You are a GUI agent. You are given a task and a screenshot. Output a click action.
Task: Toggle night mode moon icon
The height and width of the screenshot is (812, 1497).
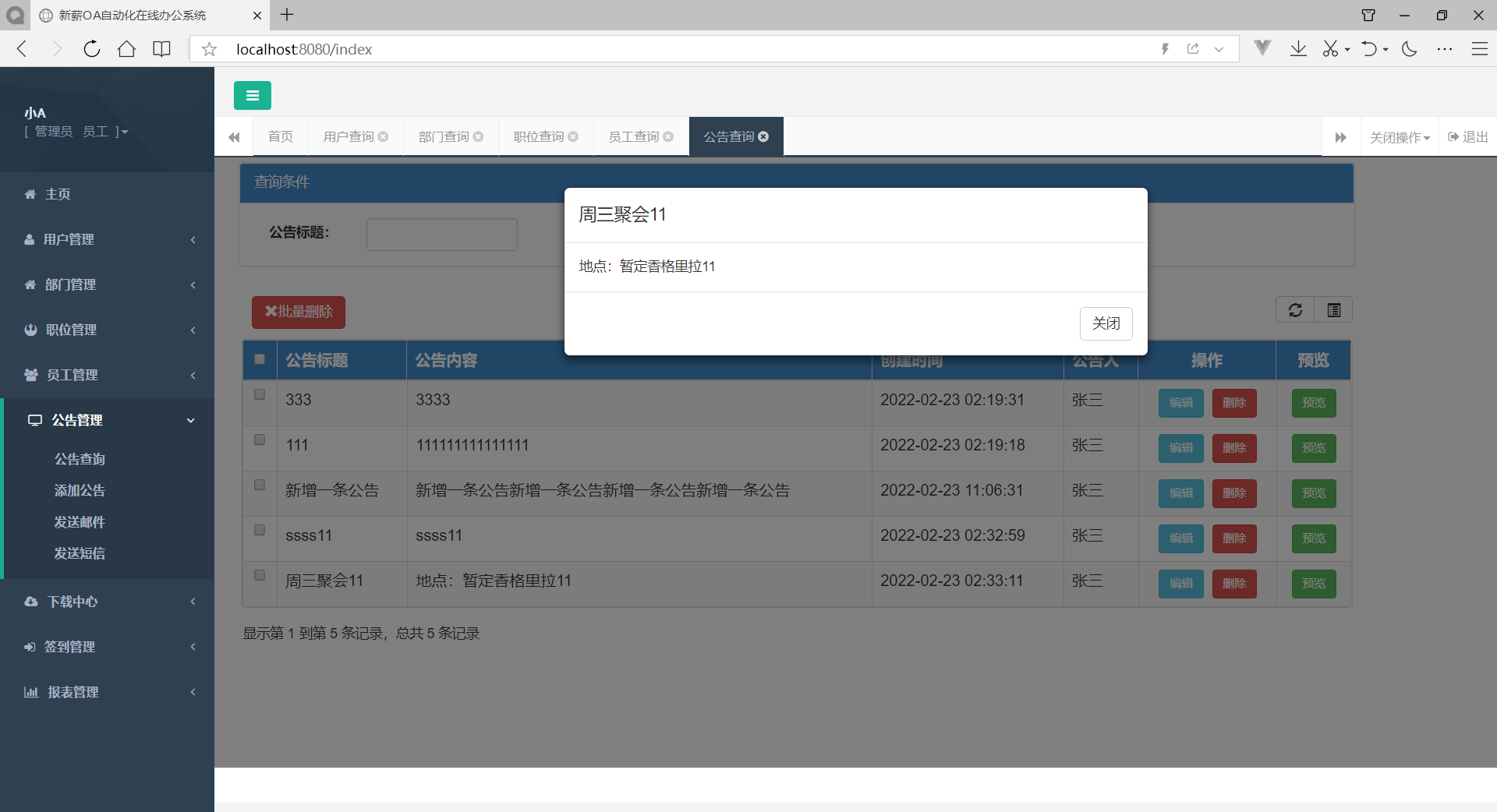[1409, 49]
